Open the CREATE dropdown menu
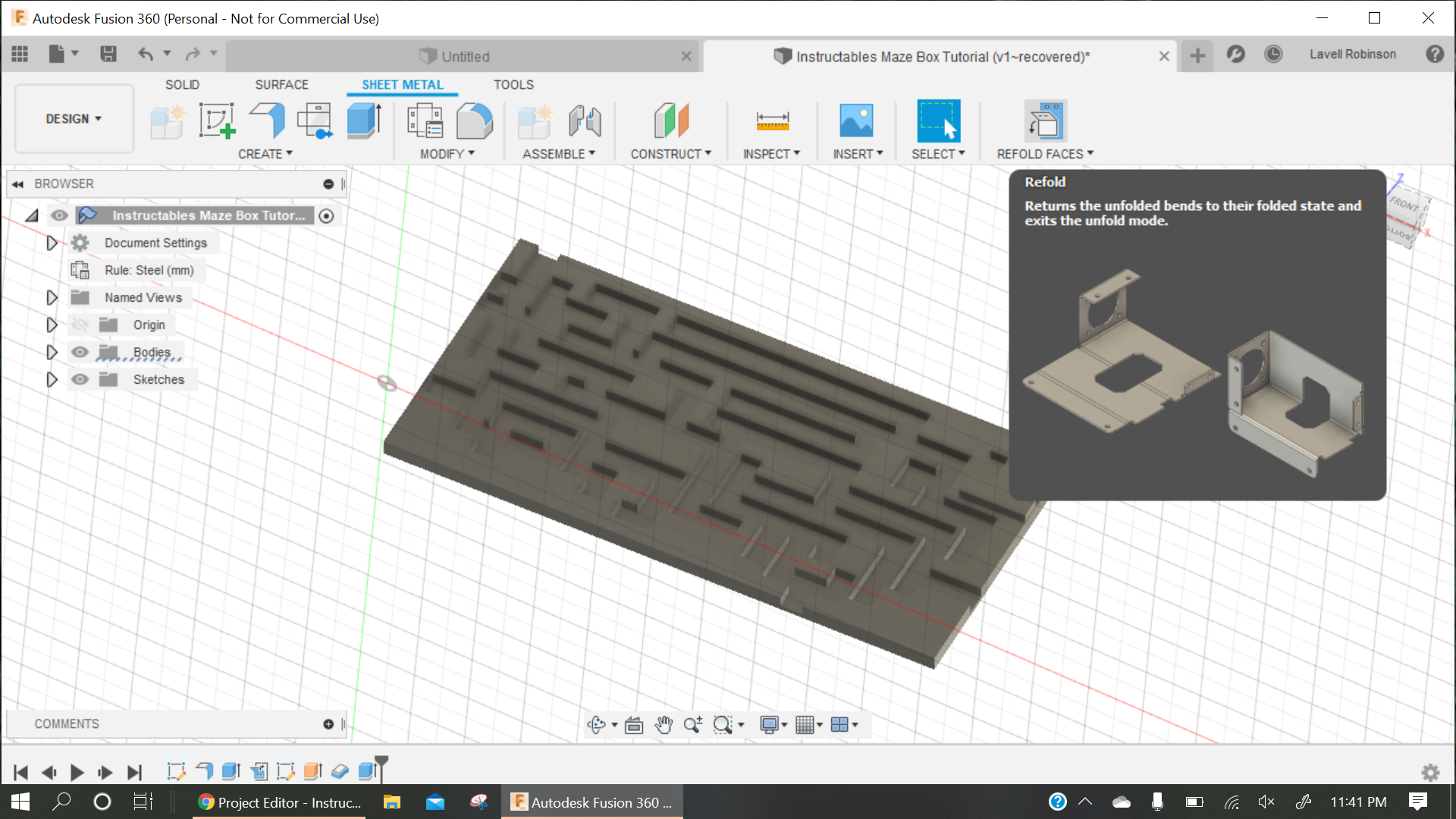Viewport: 1456px width, 819px height. click(x=265, y=154)
